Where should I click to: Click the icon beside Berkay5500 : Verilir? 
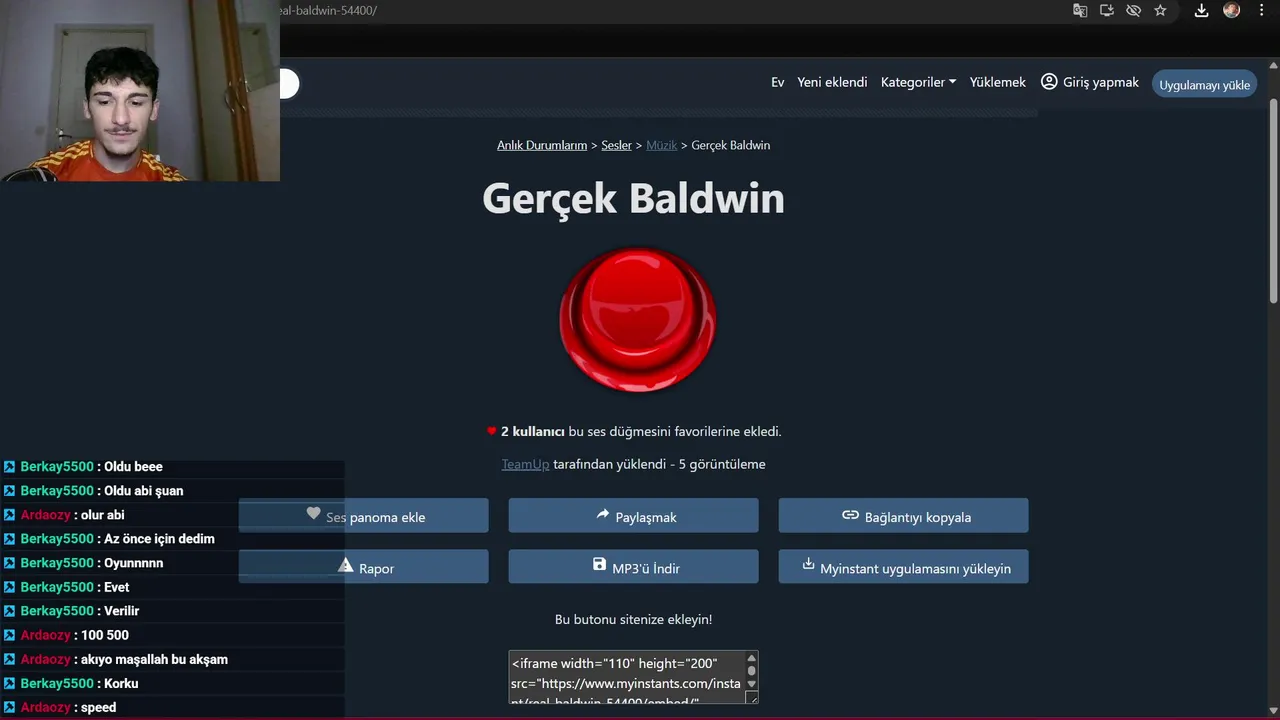click(x=9, y=611)
